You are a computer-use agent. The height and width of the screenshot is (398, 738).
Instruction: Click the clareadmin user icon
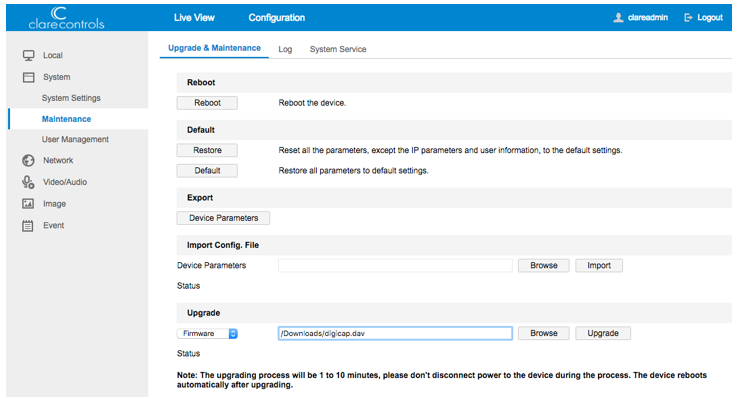click(618, 18)
